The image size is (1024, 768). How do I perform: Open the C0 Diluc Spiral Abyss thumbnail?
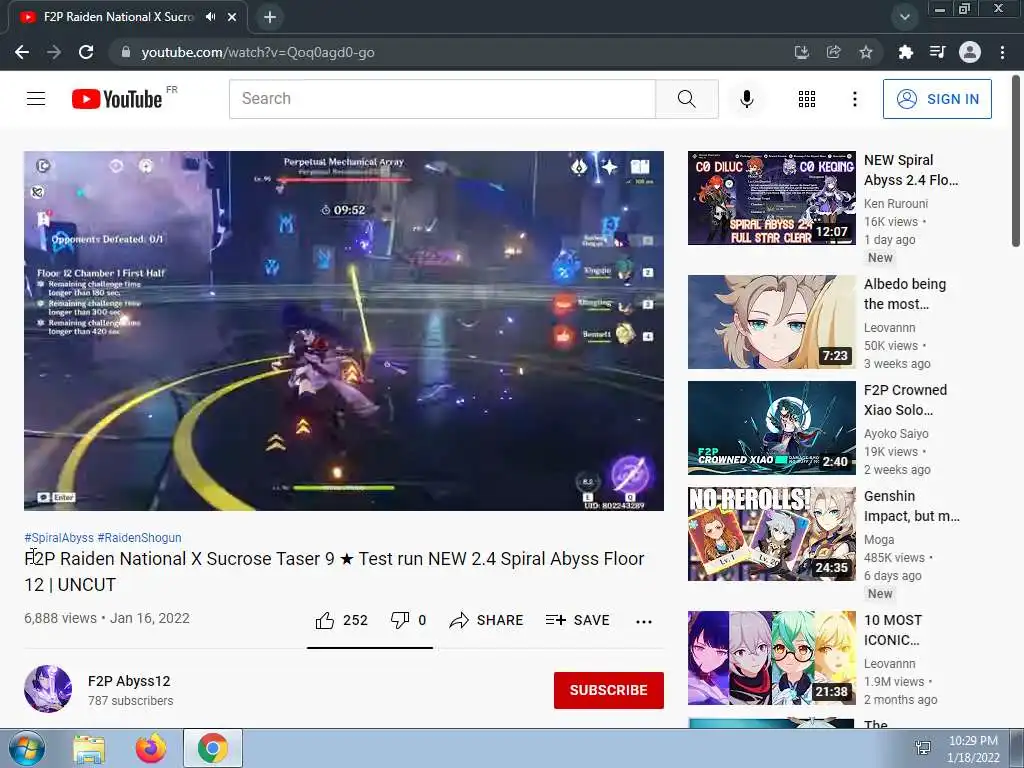point(771,198)
